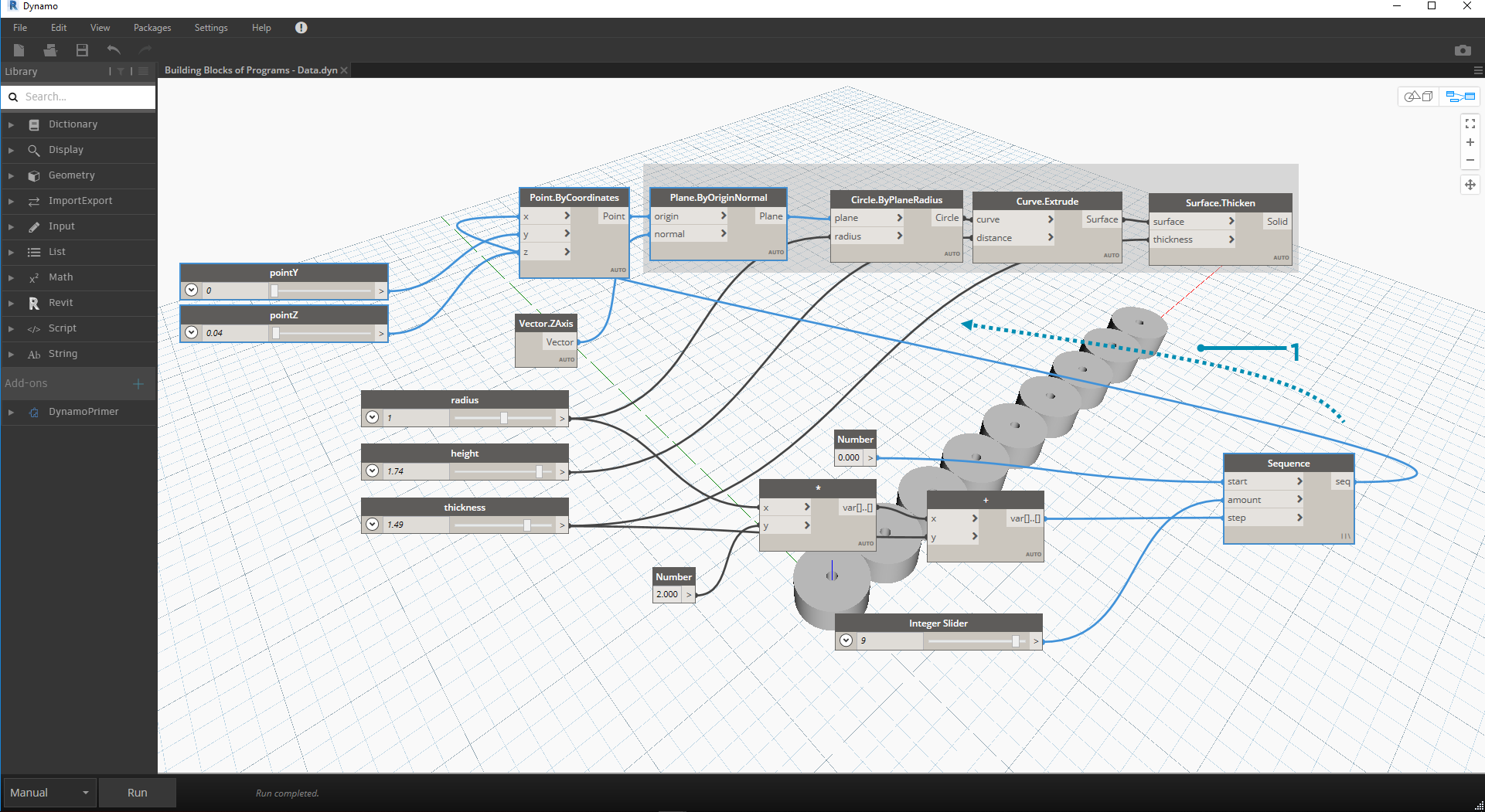Screen dimensions: 1485x812
Task: Switch to graph view navigation
Action: pos(1460,97)
